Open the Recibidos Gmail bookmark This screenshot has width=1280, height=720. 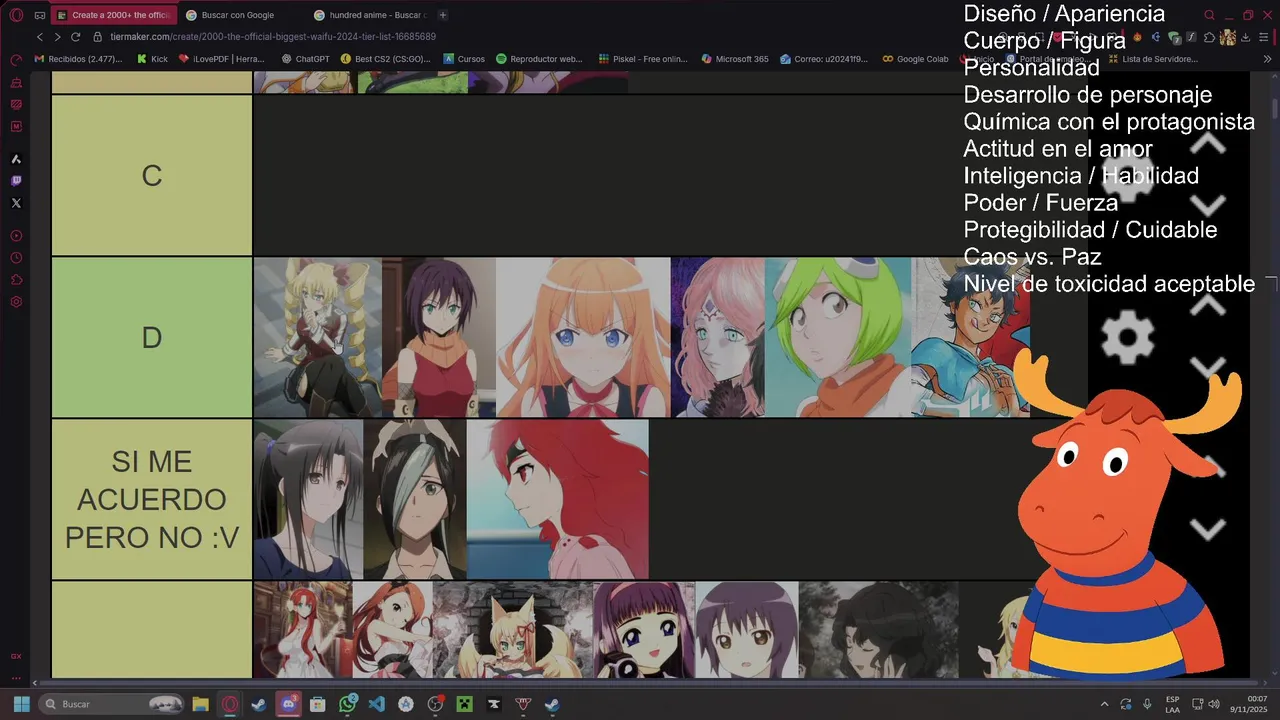click(x=79, y=59)
